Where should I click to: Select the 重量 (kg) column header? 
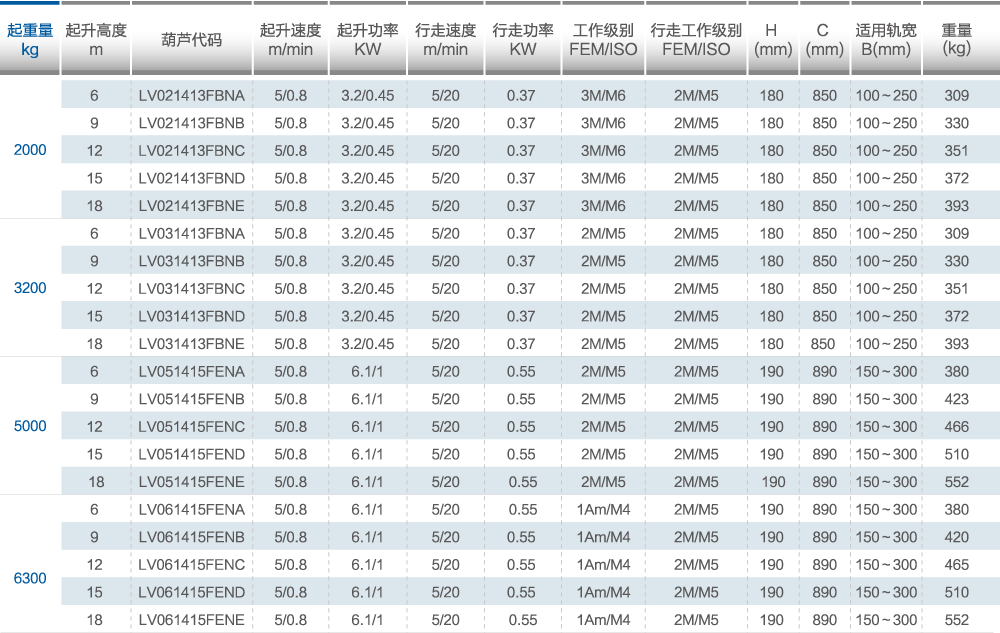956,40
